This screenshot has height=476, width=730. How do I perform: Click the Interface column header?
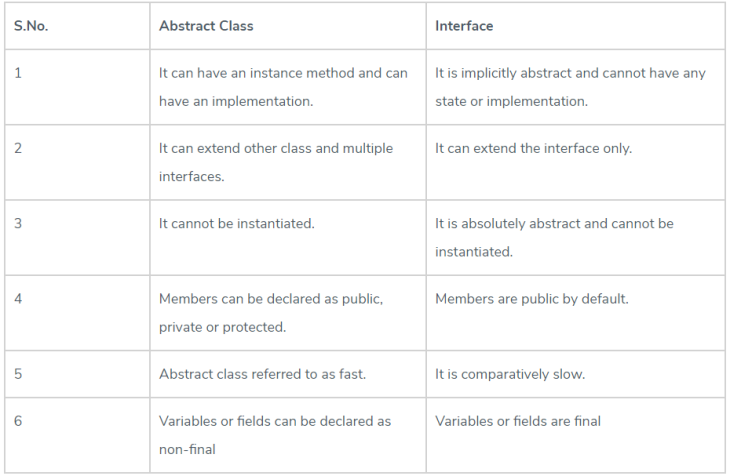(x=464, y=26)
